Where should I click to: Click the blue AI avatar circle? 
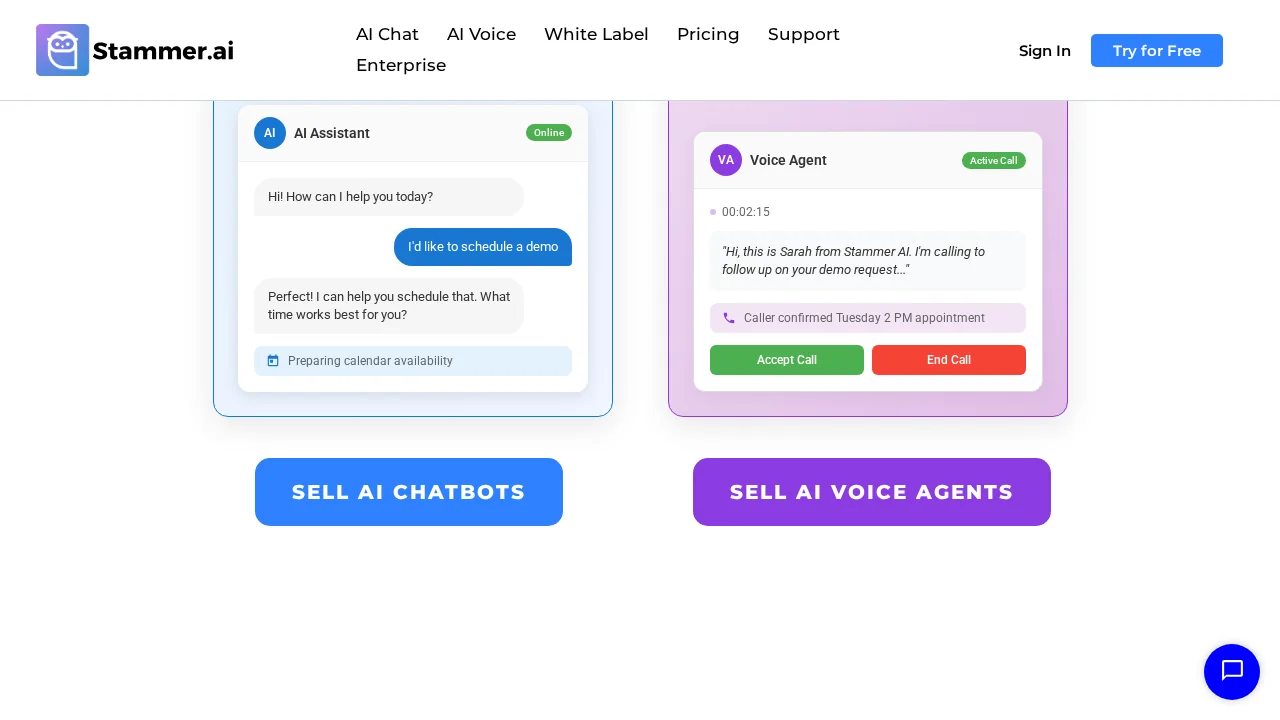click(270, 133)
